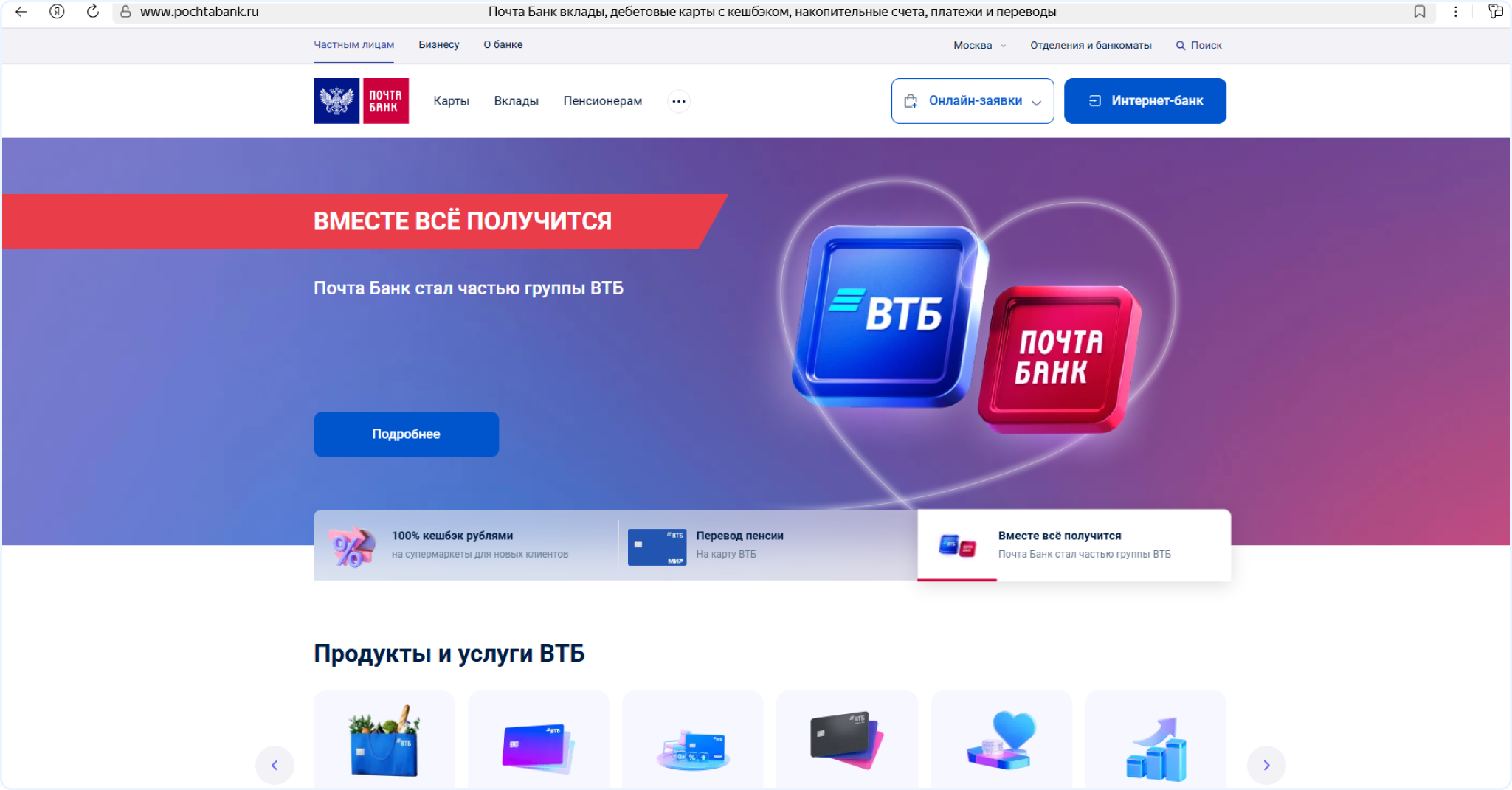Select the grocery bag product card
1512x790 pixels.
pyautogui.click(x=384, y=740)
